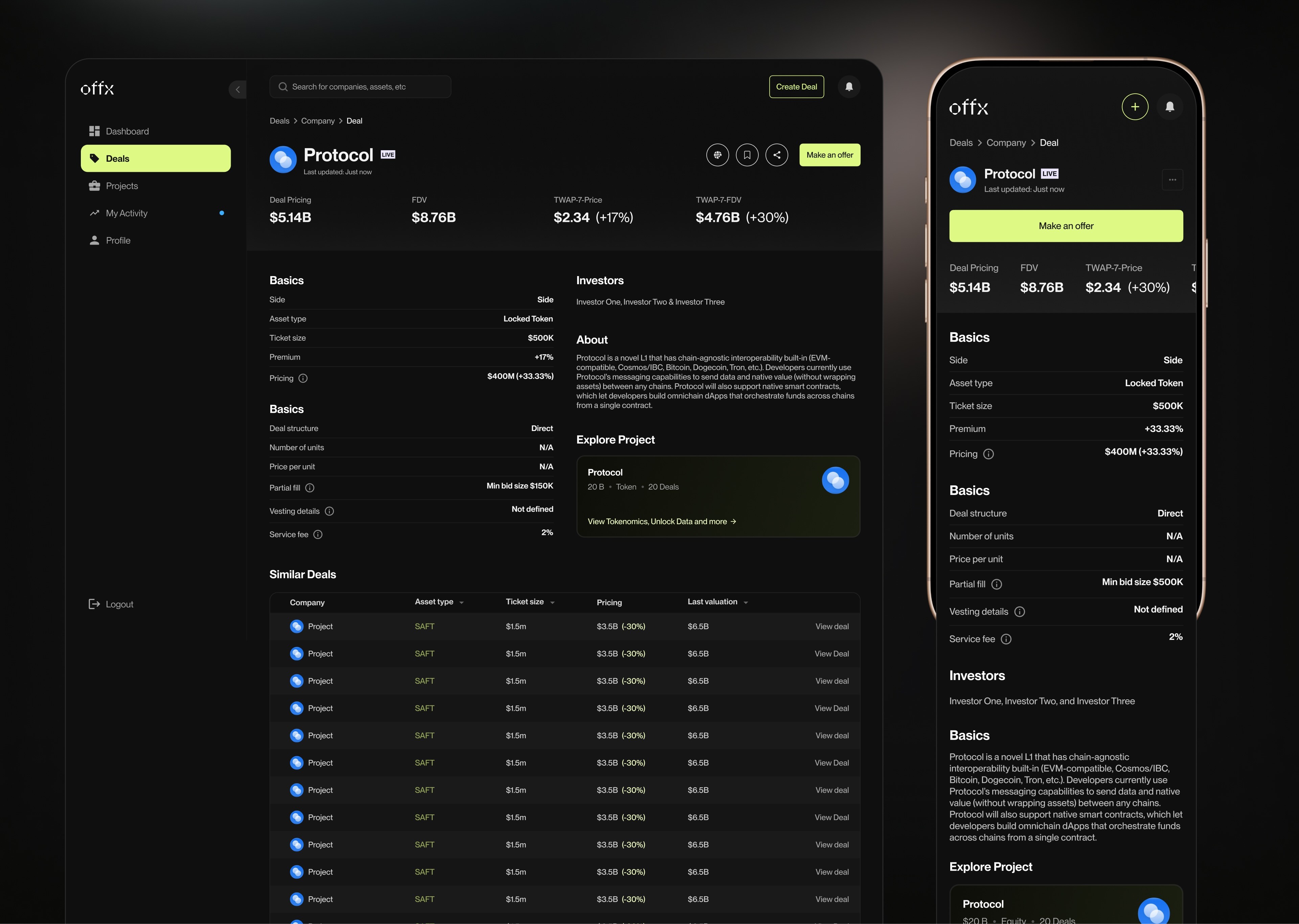Open notifications bell in the desktop header
Viewport: 1299px width, 924px height.
(848, 87)
